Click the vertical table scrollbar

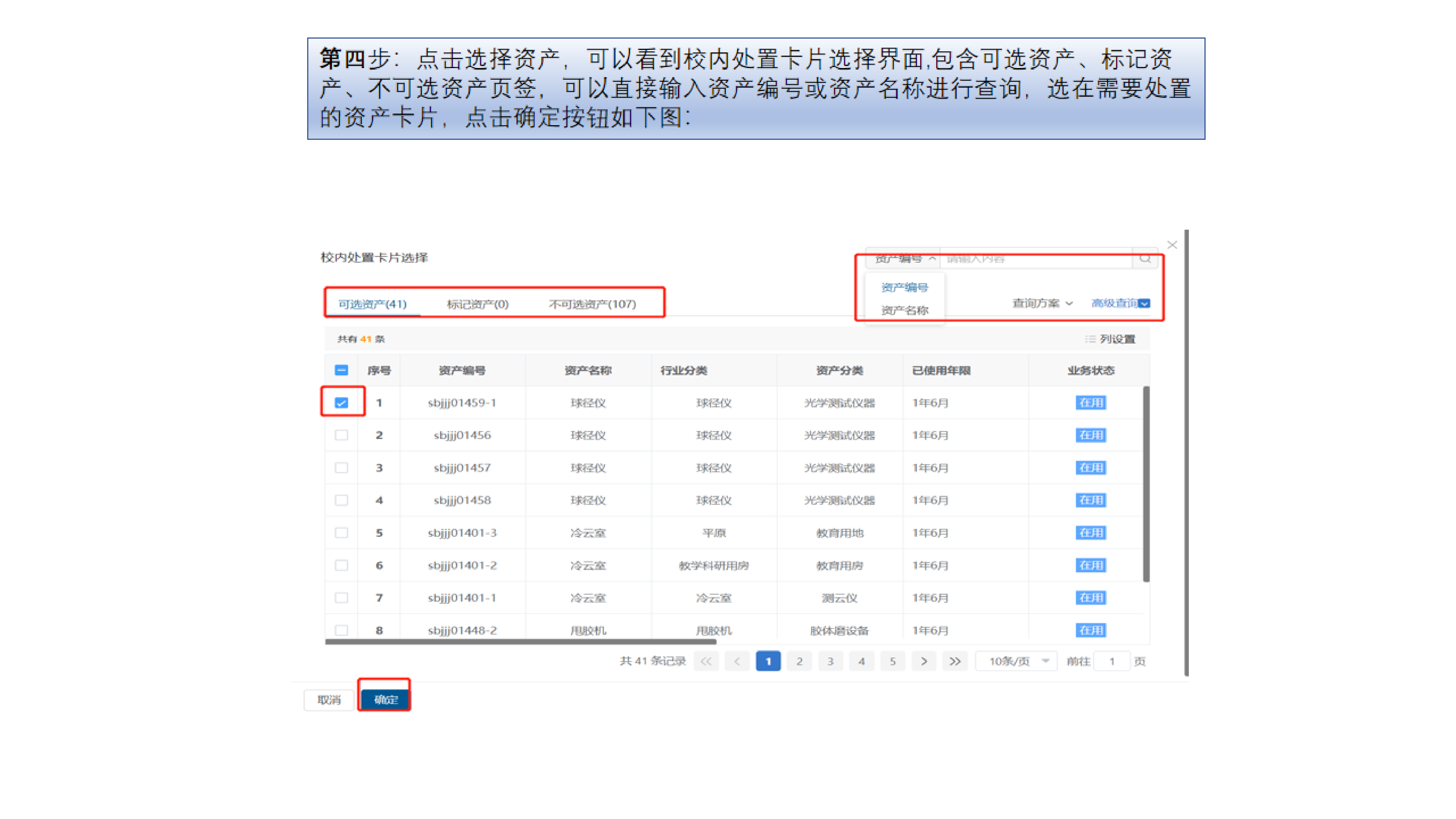pyautogui.click(x=1146, y=483)
